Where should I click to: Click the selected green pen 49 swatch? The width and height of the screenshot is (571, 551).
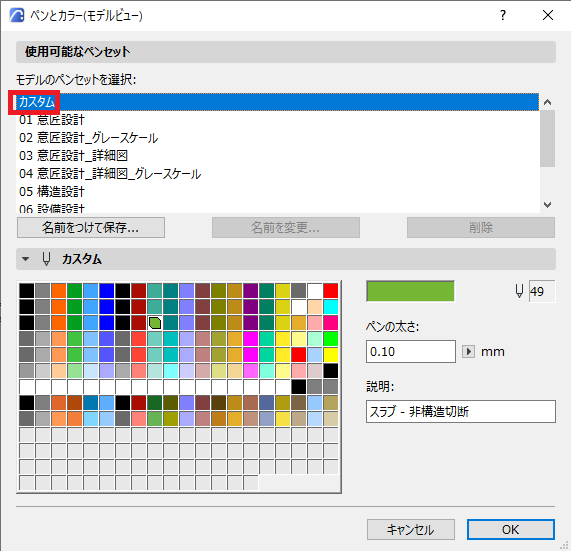(x=155, y=323)
